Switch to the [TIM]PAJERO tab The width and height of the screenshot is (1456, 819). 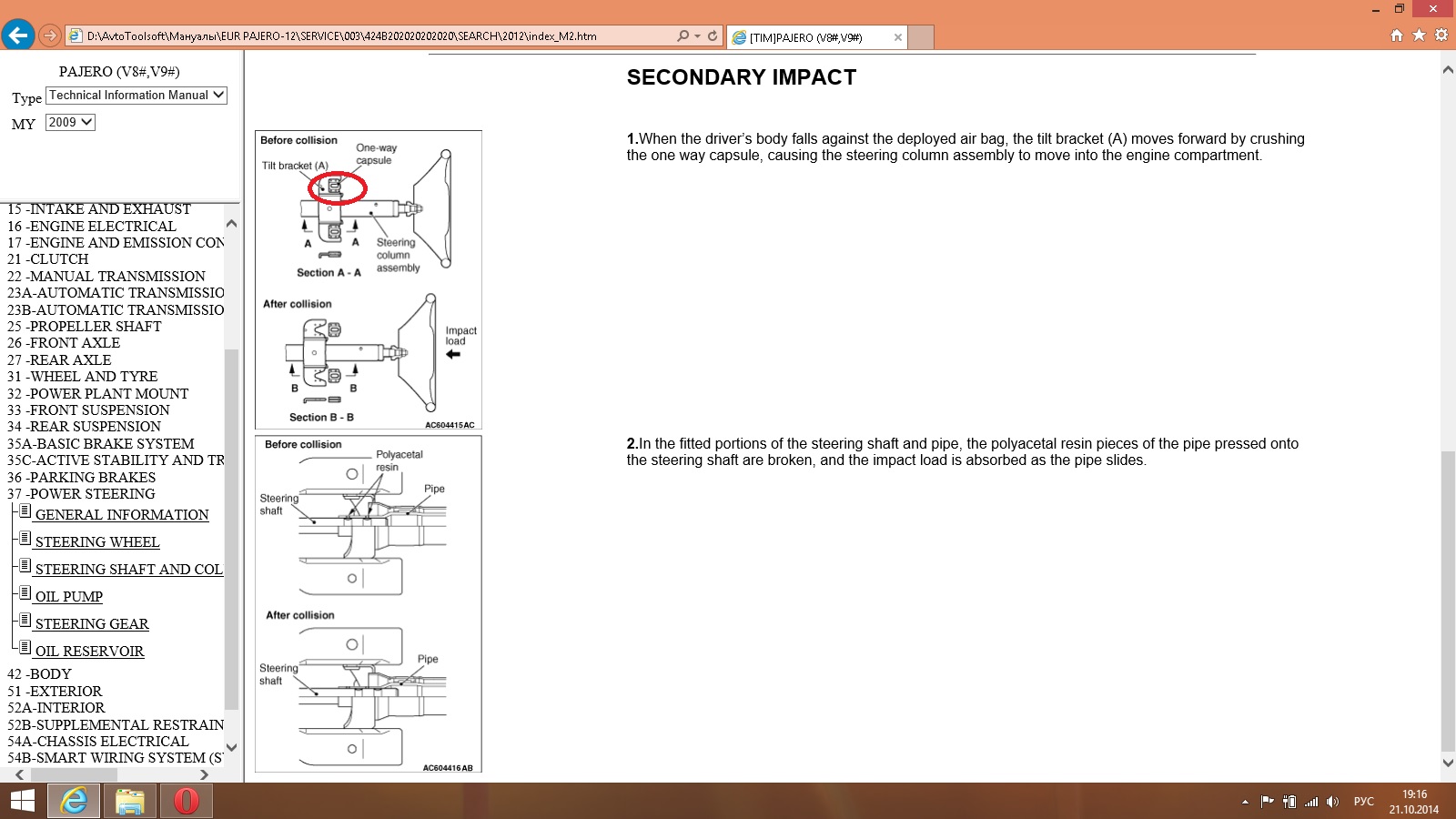coord(810,37)
